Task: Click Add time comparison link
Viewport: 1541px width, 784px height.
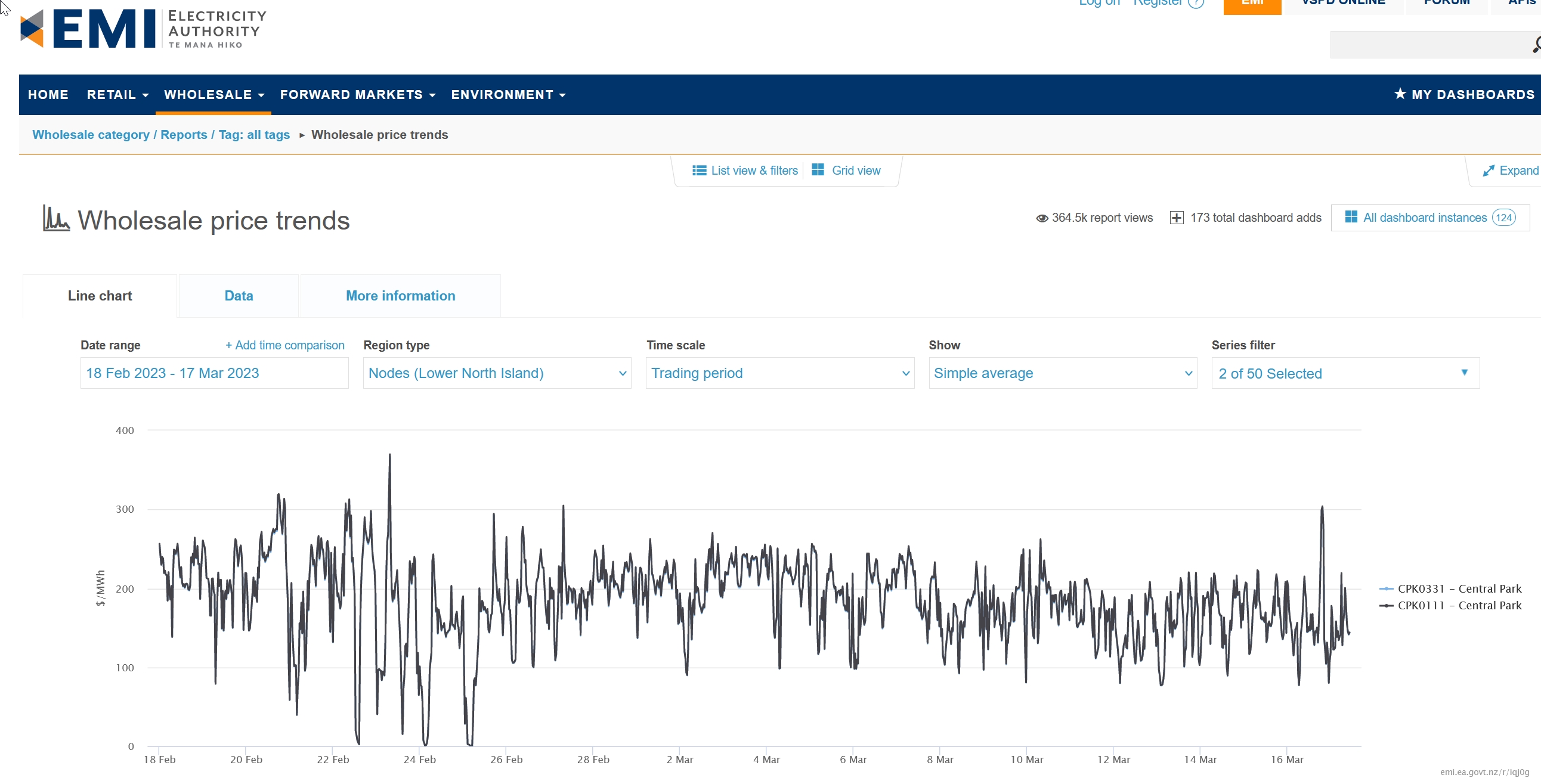Action: [284, 345]
